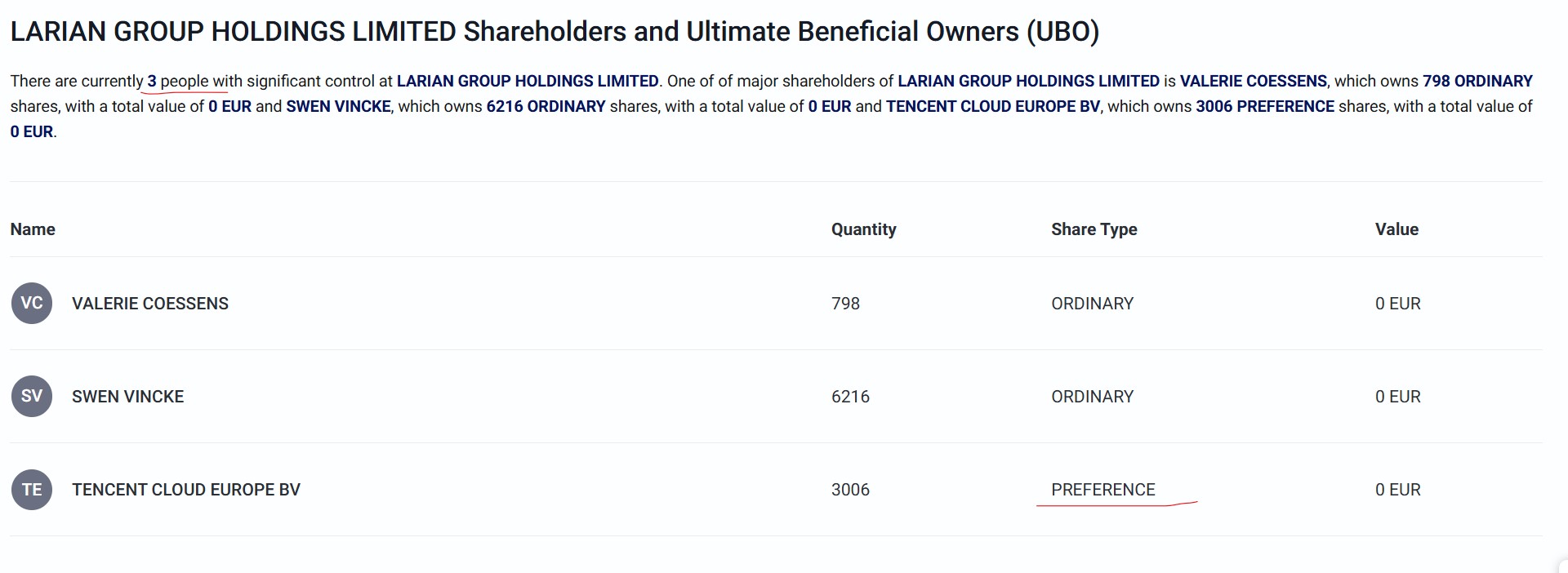Viewport: 1568px width, 573px height.
Task: Click VALERIE COESSENS link in summary paragraph
Action: pyautogui.click(x=1254, y=81)
